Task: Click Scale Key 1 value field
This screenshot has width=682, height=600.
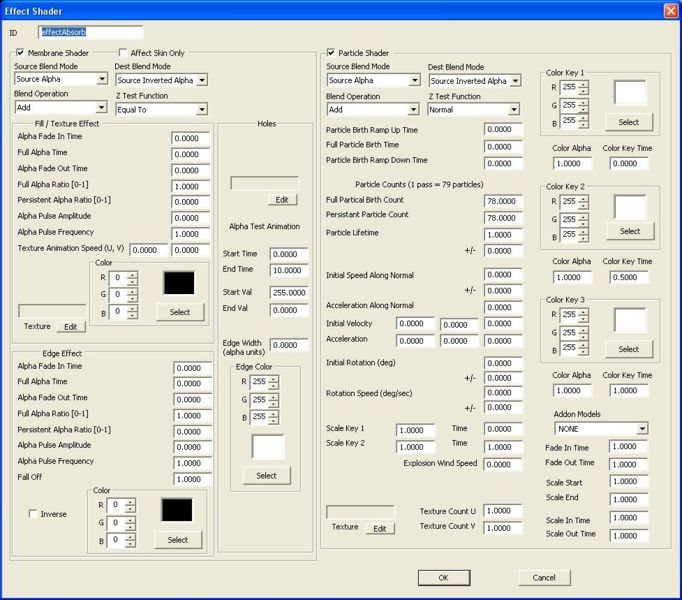Action: click(415, 430)
